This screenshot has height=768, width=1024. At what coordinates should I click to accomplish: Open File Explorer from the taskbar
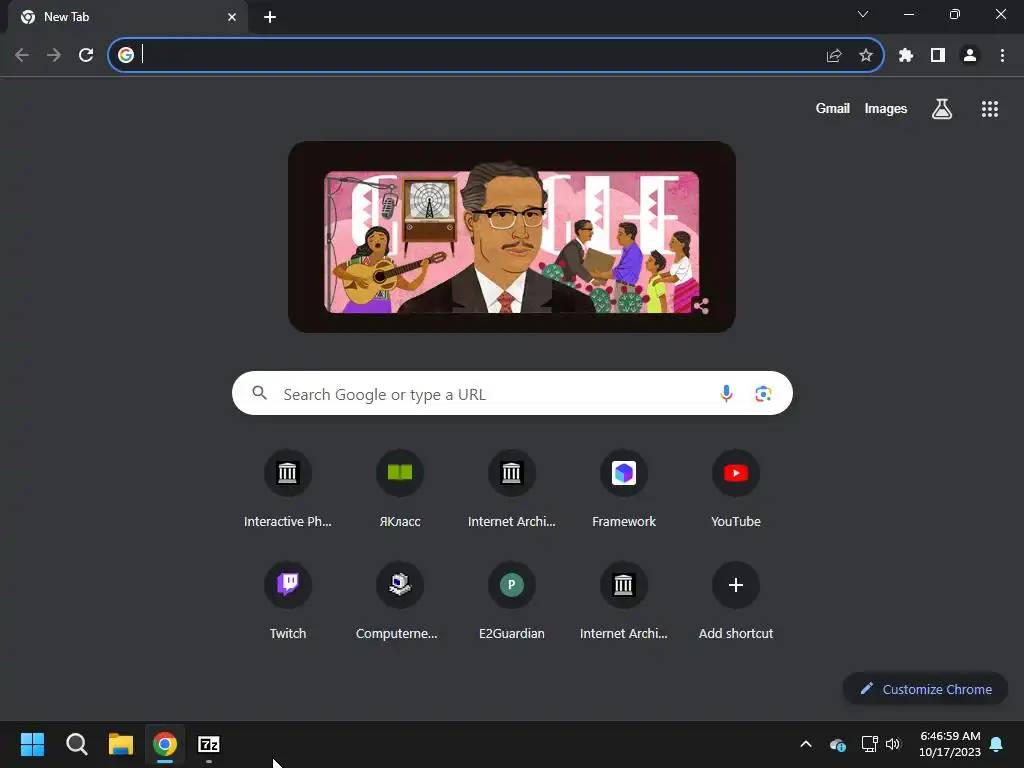121,744
